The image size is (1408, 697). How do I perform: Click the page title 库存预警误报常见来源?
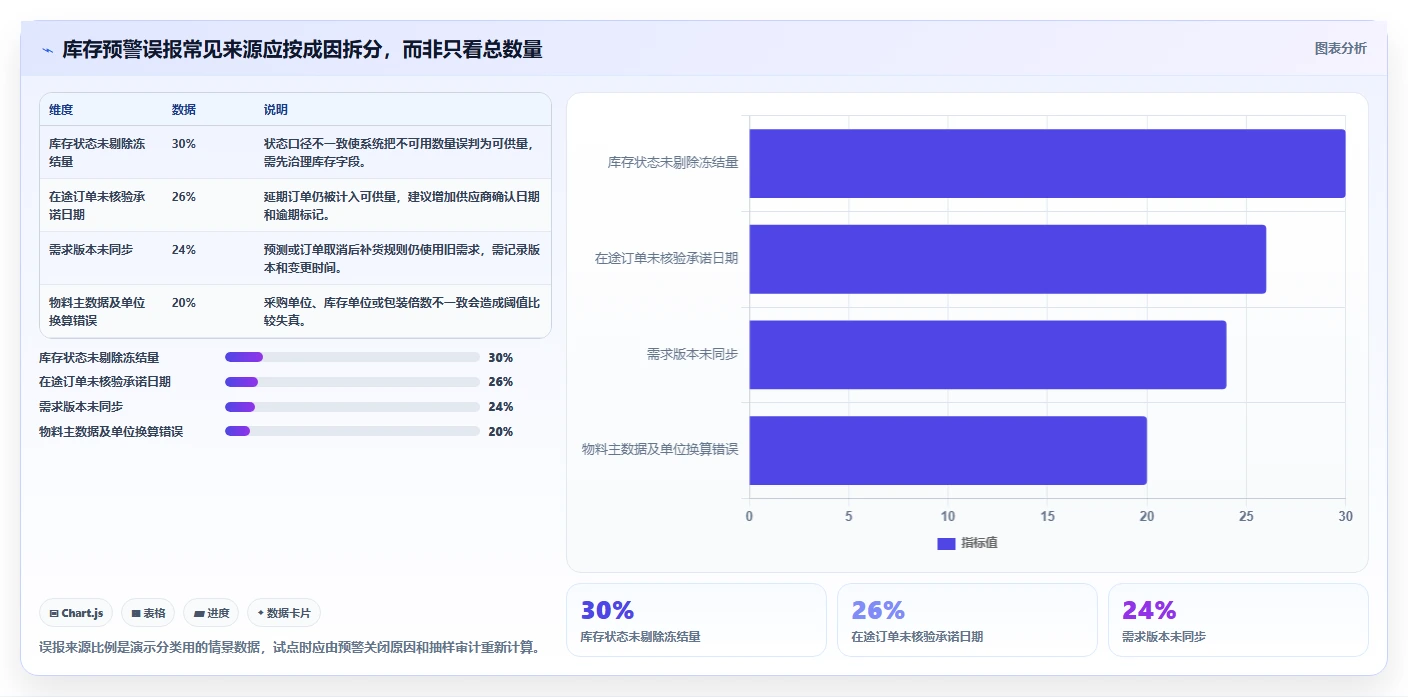[x=302, y=50]
